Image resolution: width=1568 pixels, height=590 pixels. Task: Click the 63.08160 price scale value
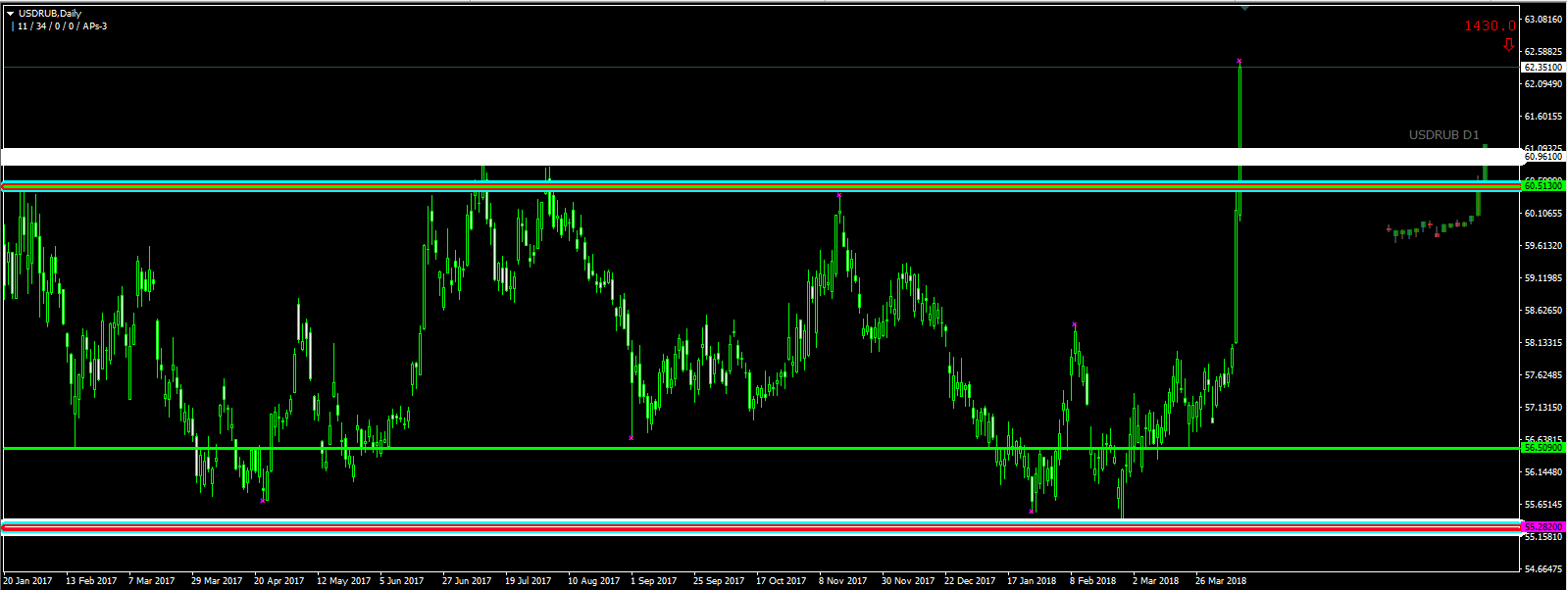pyautogui.click(x=1543, y=20)
